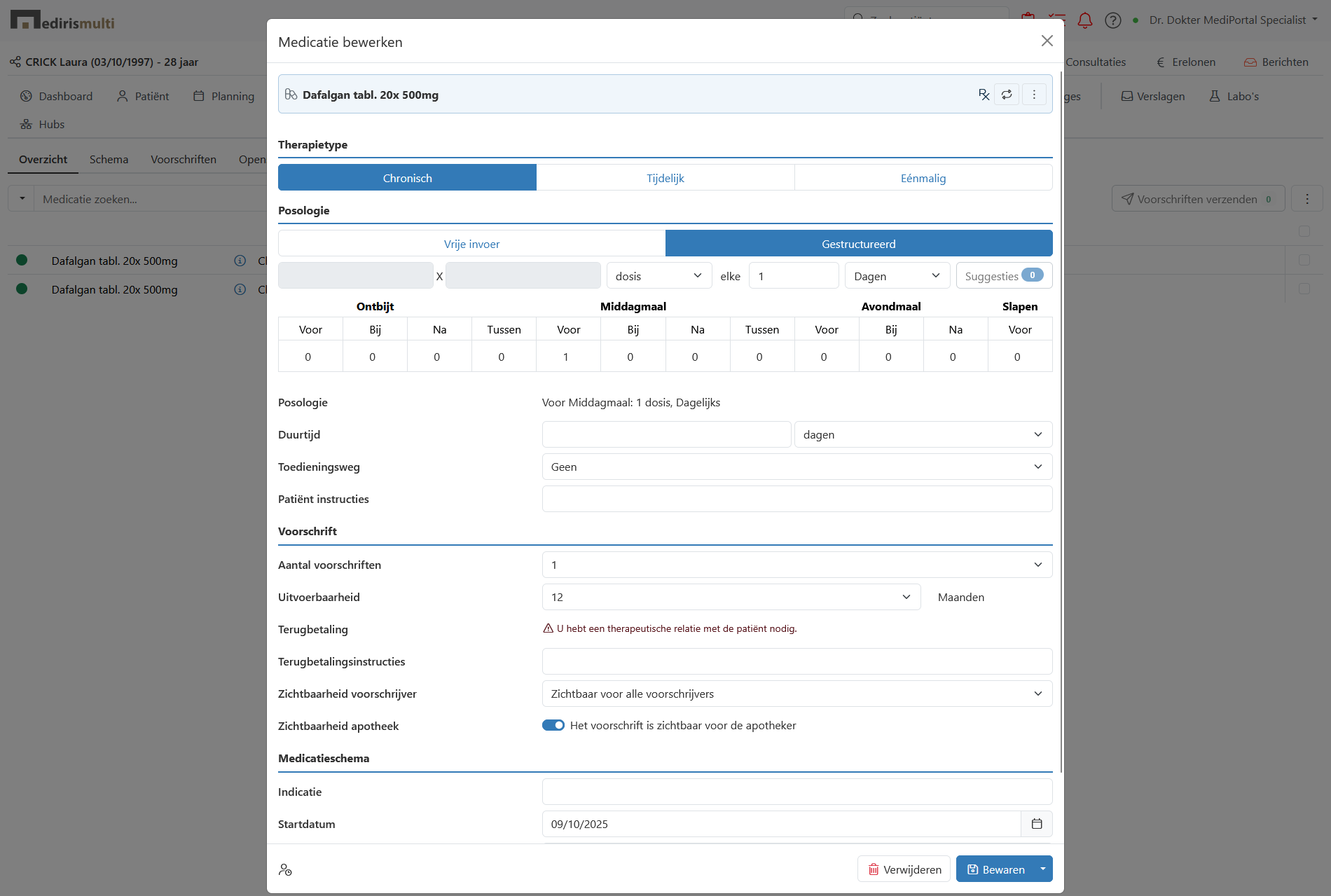Open the Erelonen link
The image size is (1331, 896).
pos(1185,62)
